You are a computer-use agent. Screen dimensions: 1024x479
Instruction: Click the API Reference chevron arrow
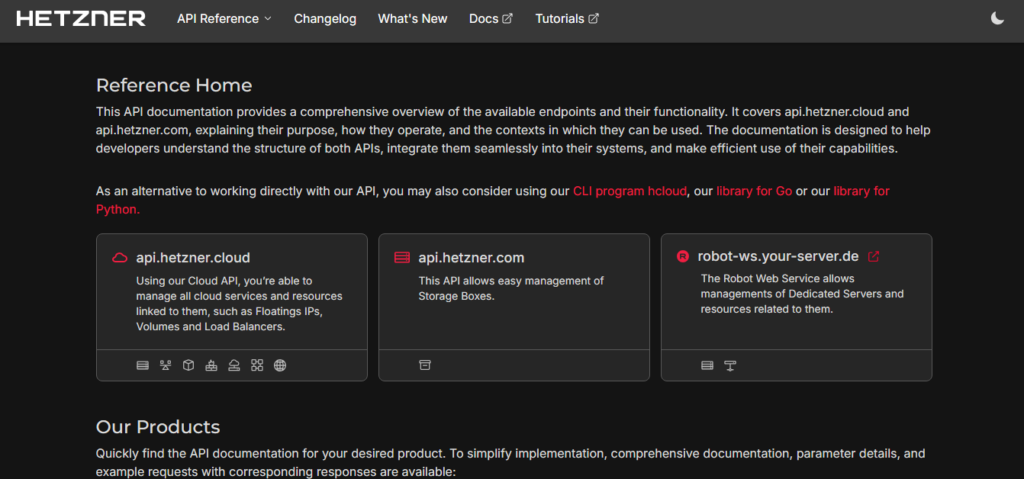(267, 19)
